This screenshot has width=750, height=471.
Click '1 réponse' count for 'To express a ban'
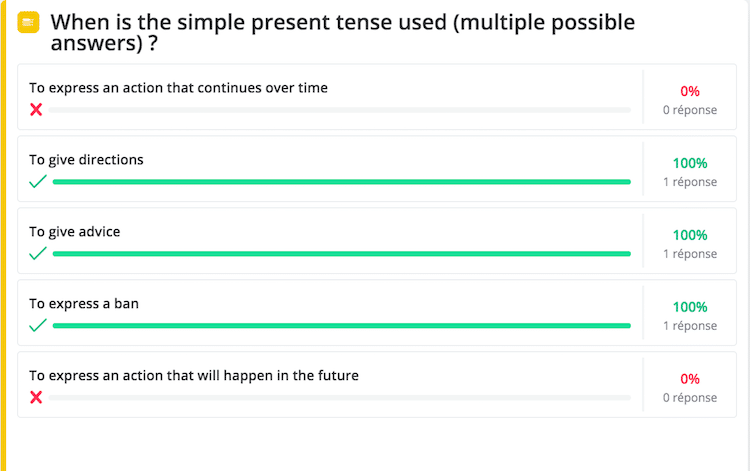coord(690,326)
